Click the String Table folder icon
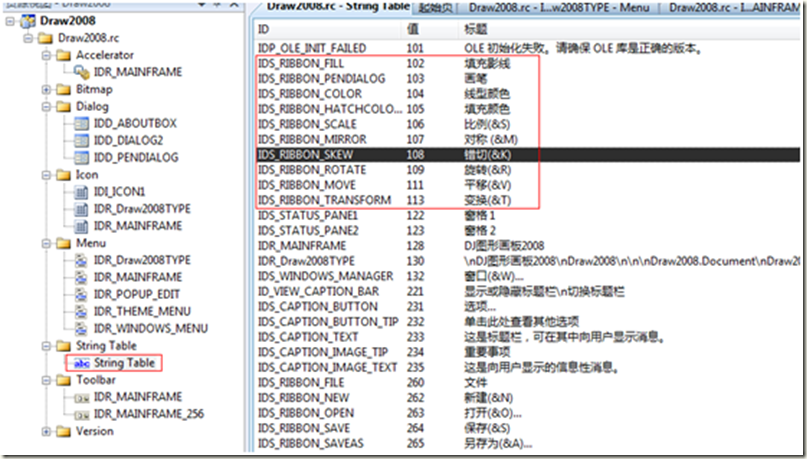Viewport: 807px width, 459px height. pyautogui.click(x=63, y=346)
